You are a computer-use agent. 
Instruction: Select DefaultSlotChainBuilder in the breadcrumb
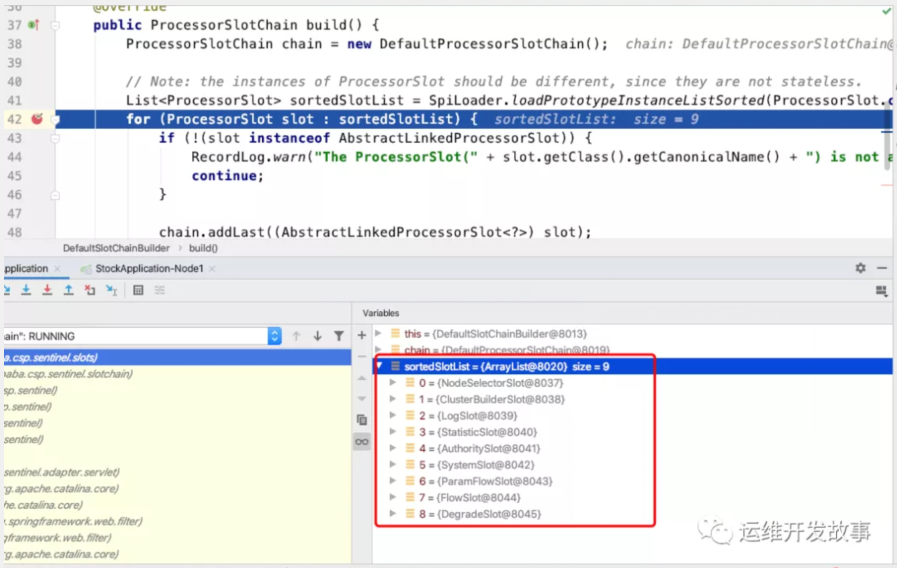[115, 247]
